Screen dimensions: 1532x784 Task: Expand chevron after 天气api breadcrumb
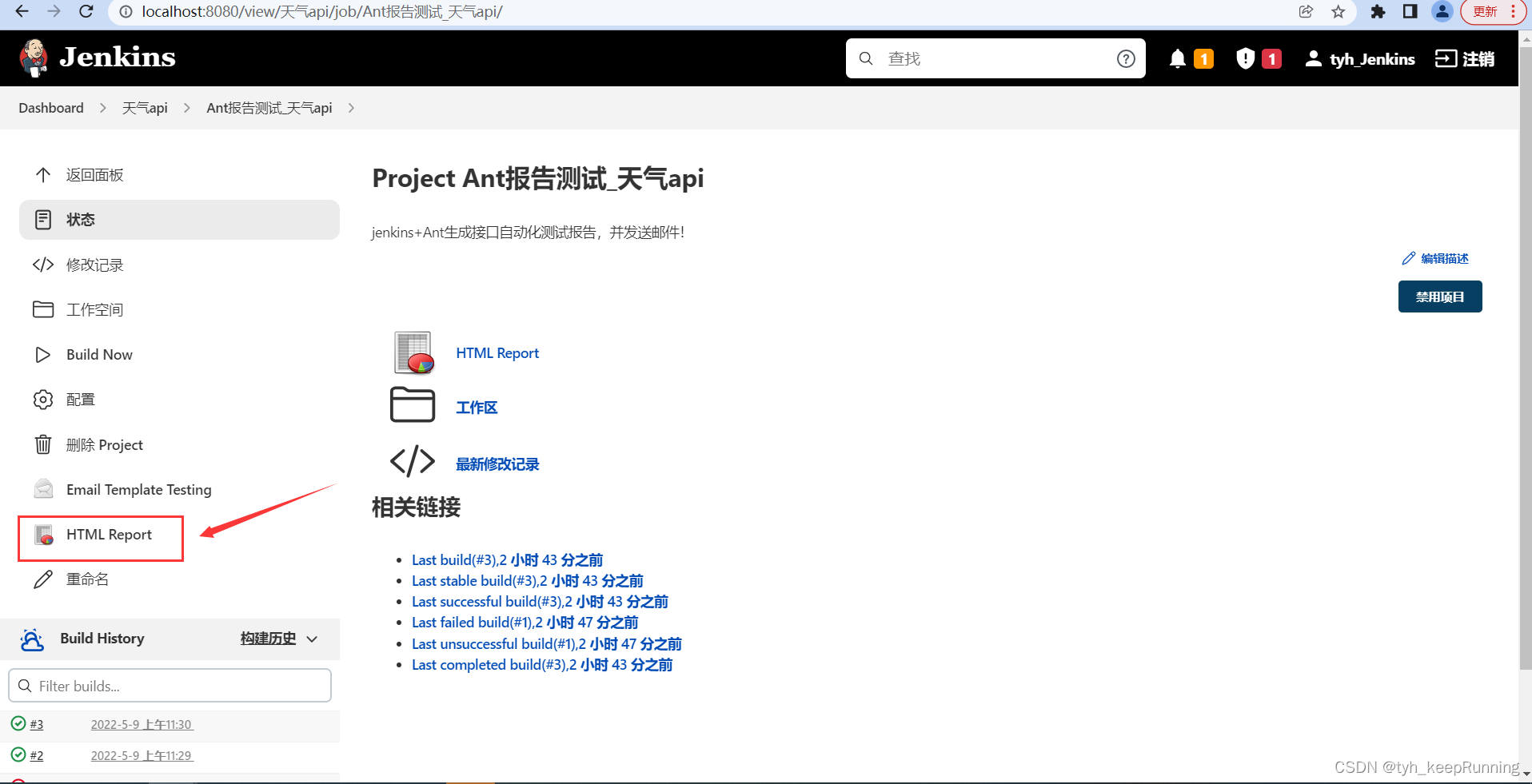pyautogui.click(x=187, y=108)
